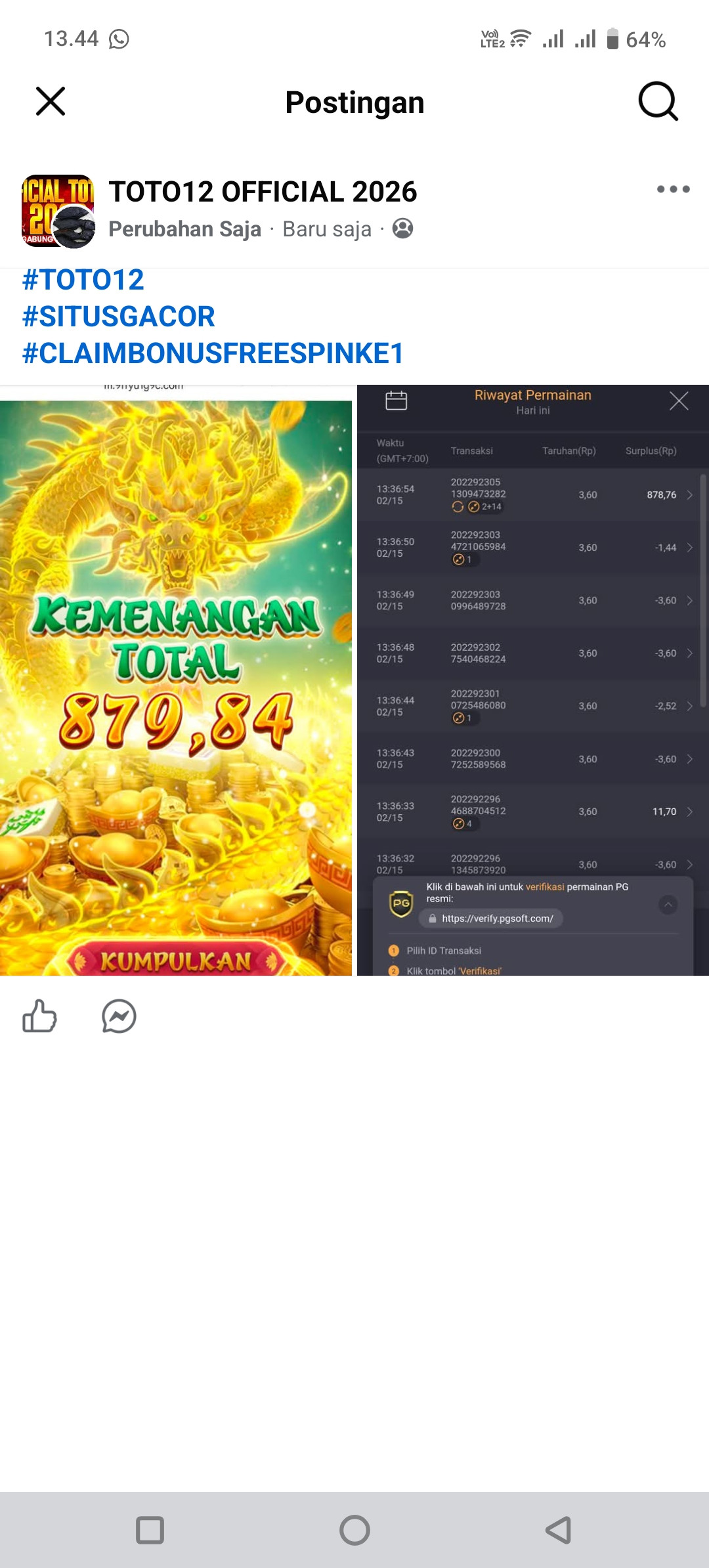Expand the 878,76 surplus row chevron

click(690, 495)
